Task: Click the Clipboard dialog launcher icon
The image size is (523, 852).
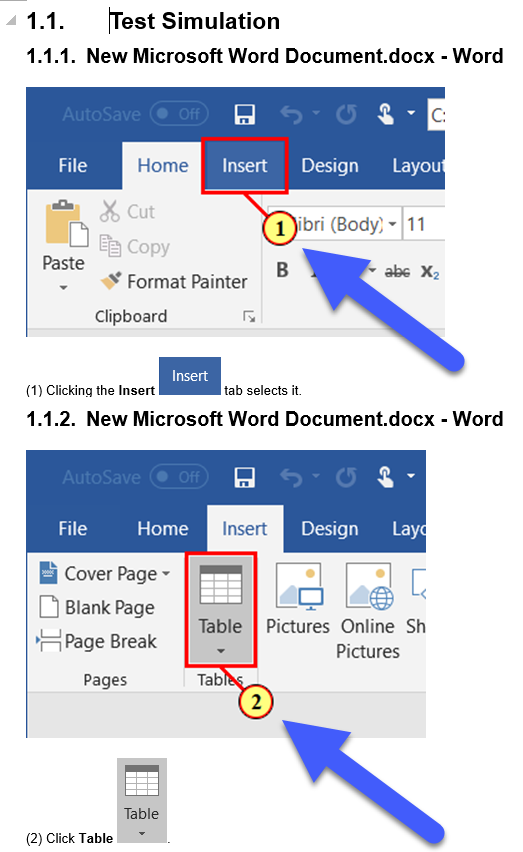Action: tap(249, 316)
